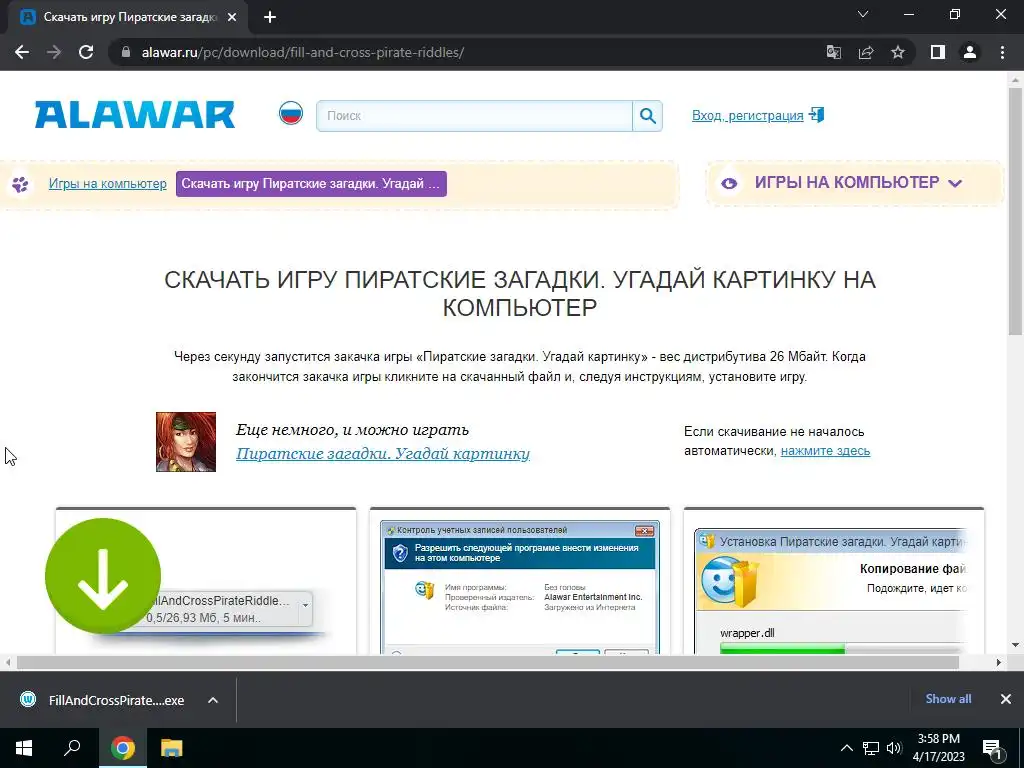The width and height of the screenshot is (1024, 768).
Task: Click the eye icon beside ИГРЫ НА КОМПЬЮТЕР
Action: [x=729, y=184]
